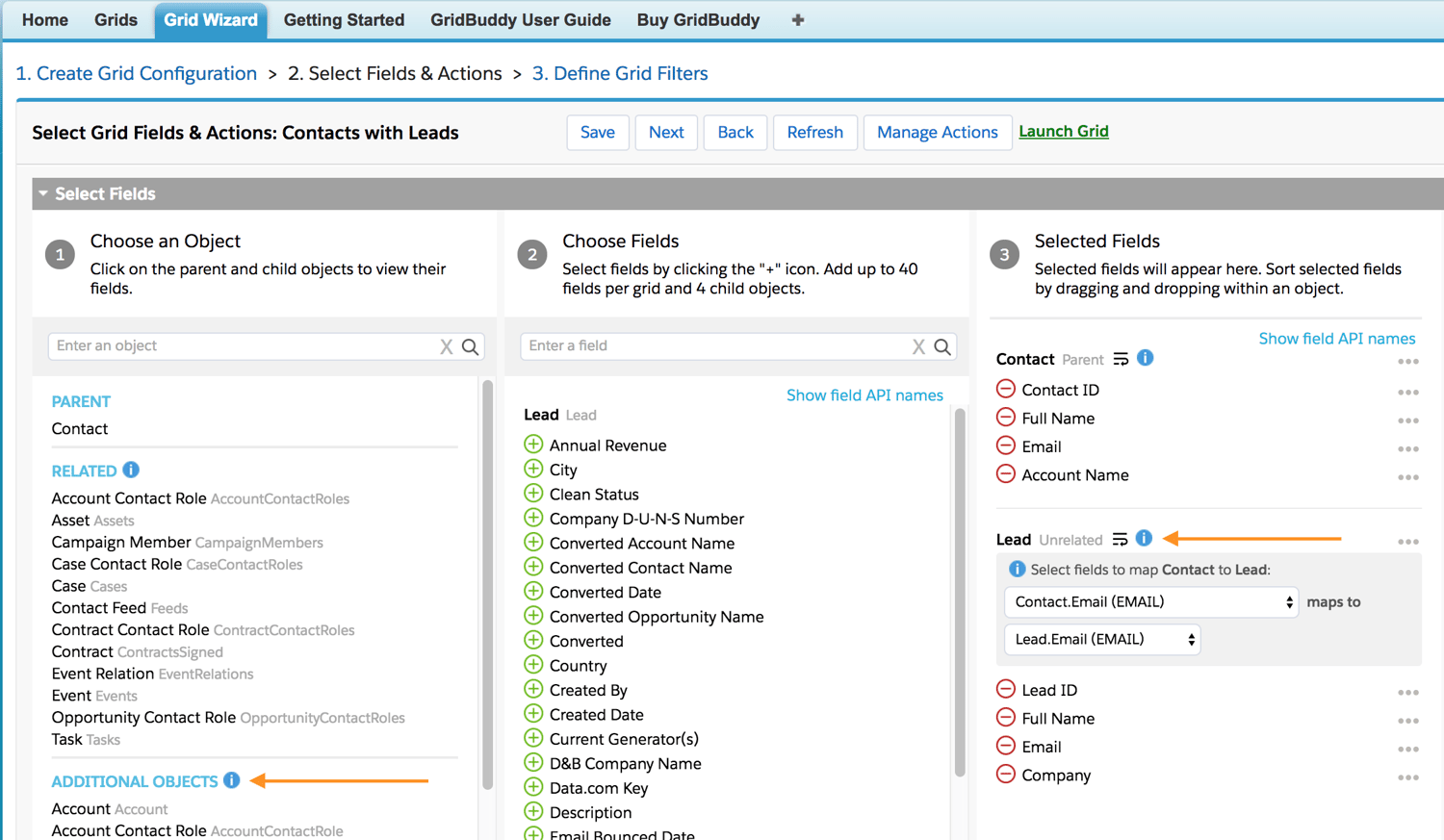The image size is (1444, 840).
Task: Open the Getting Started tab
Action: click(x=344, y=20)
